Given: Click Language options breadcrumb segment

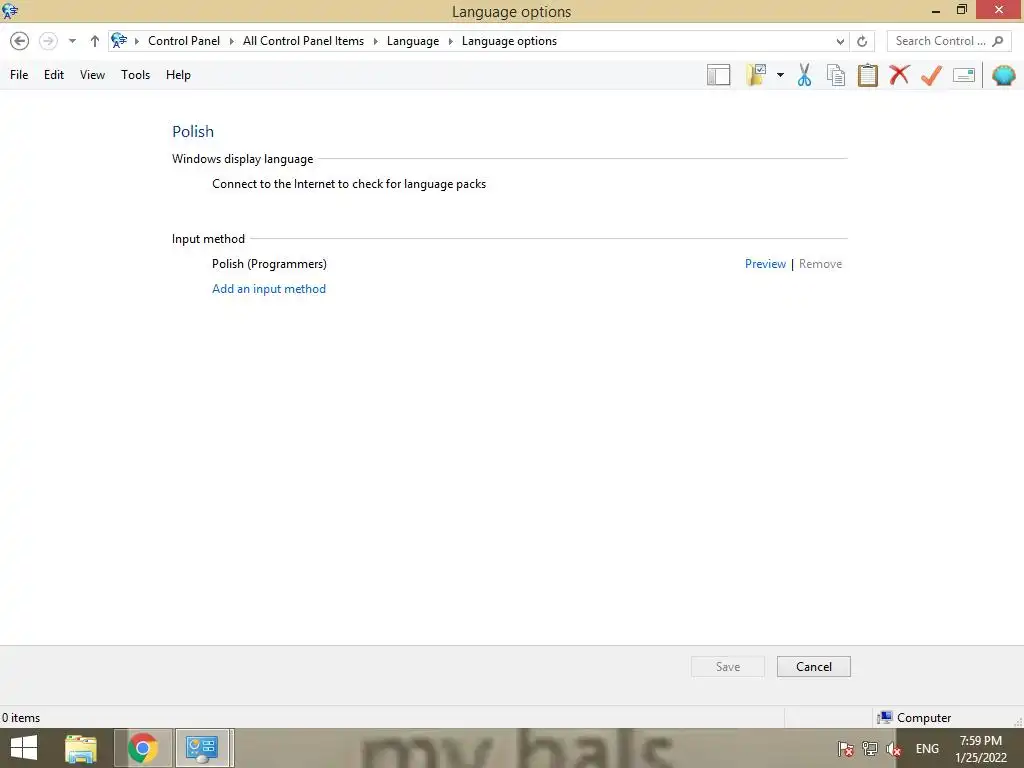Looking at the screenshot, I should click(509, 40).
